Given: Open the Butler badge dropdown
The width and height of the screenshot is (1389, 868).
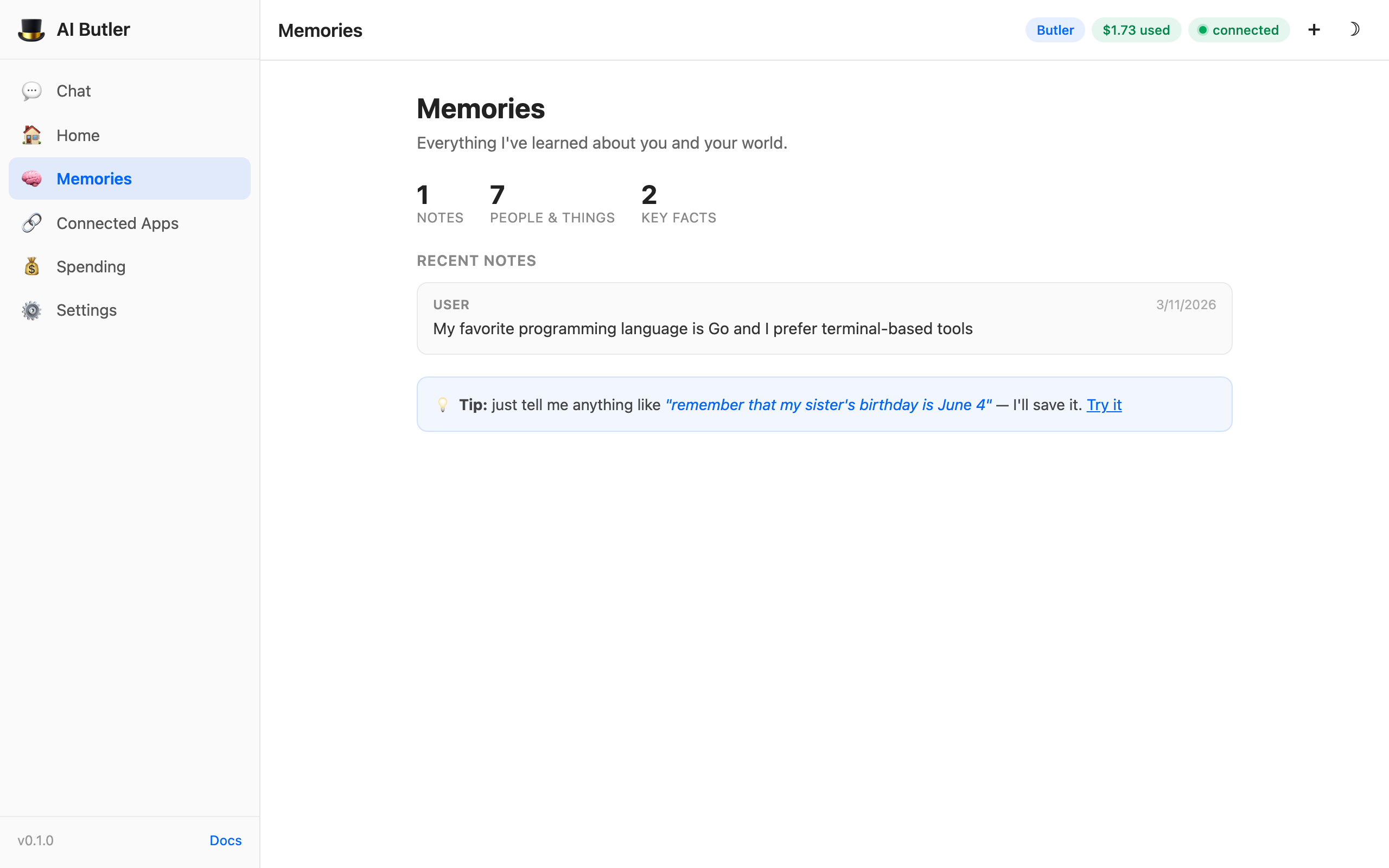Looking at the screenshot, I should [1054, 30].
